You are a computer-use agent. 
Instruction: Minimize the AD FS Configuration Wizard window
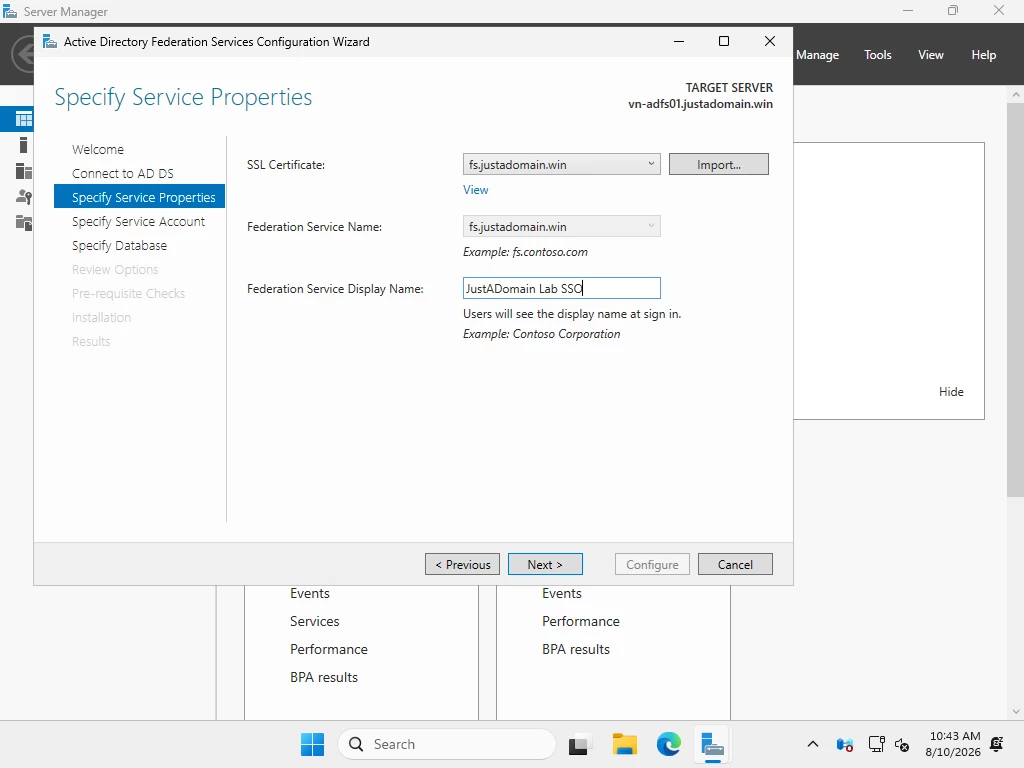pos(679,41)
